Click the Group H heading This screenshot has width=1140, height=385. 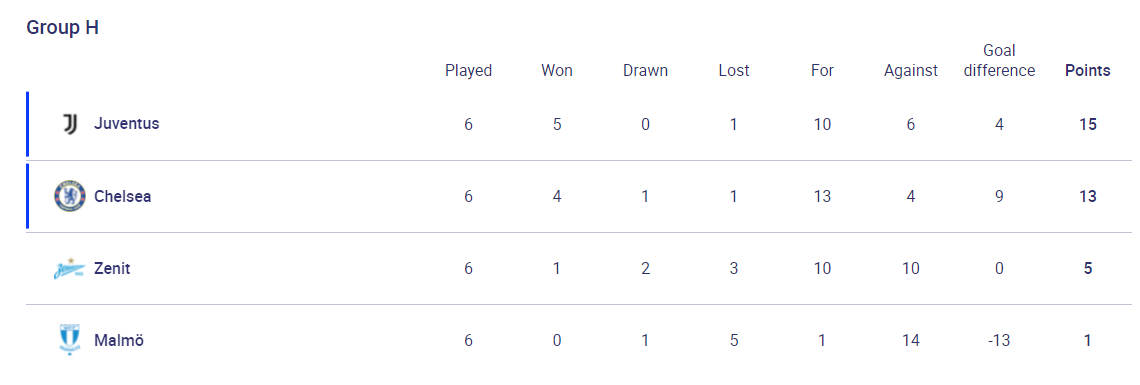pos(63,28)
